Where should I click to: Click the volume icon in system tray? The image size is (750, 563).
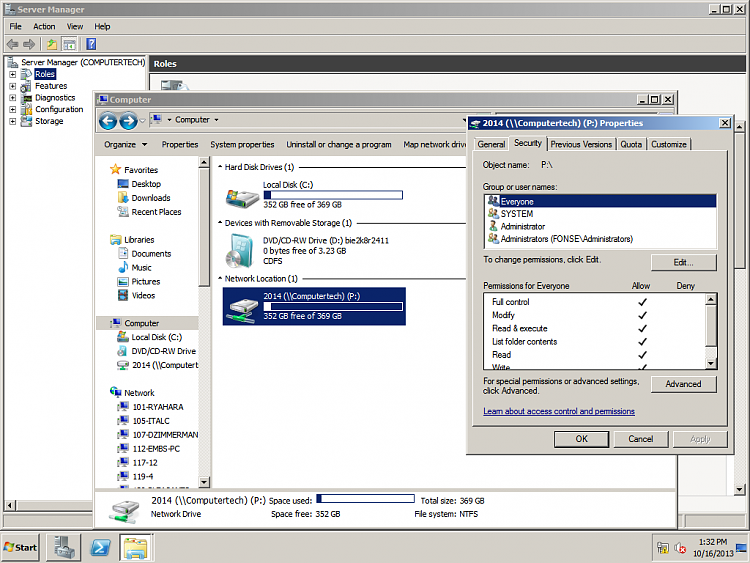coord(680,548)
